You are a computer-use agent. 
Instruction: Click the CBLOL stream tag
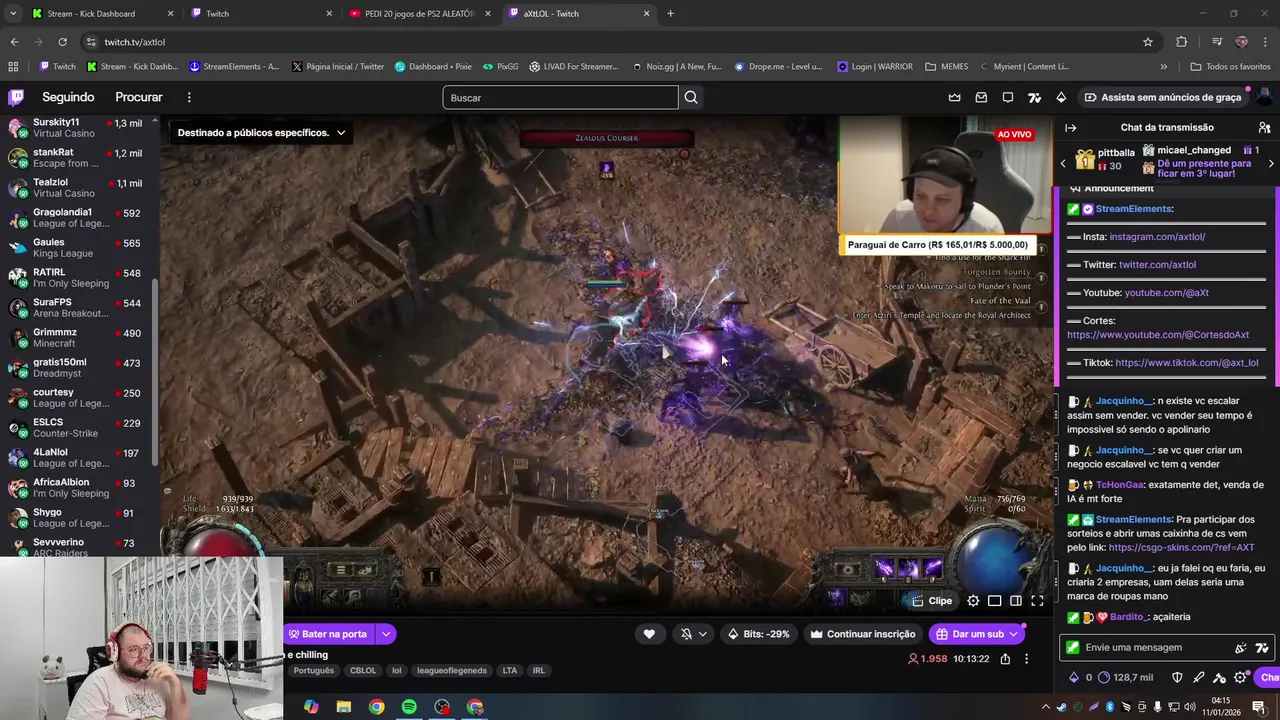(363, 671)
